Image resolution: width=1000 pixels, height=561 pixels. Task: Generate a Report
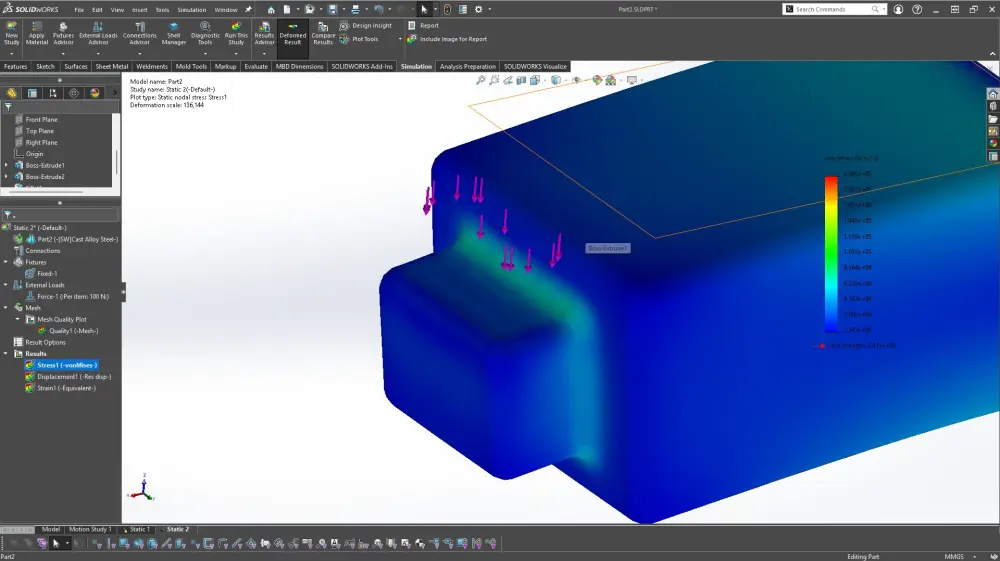coord(423,26)
